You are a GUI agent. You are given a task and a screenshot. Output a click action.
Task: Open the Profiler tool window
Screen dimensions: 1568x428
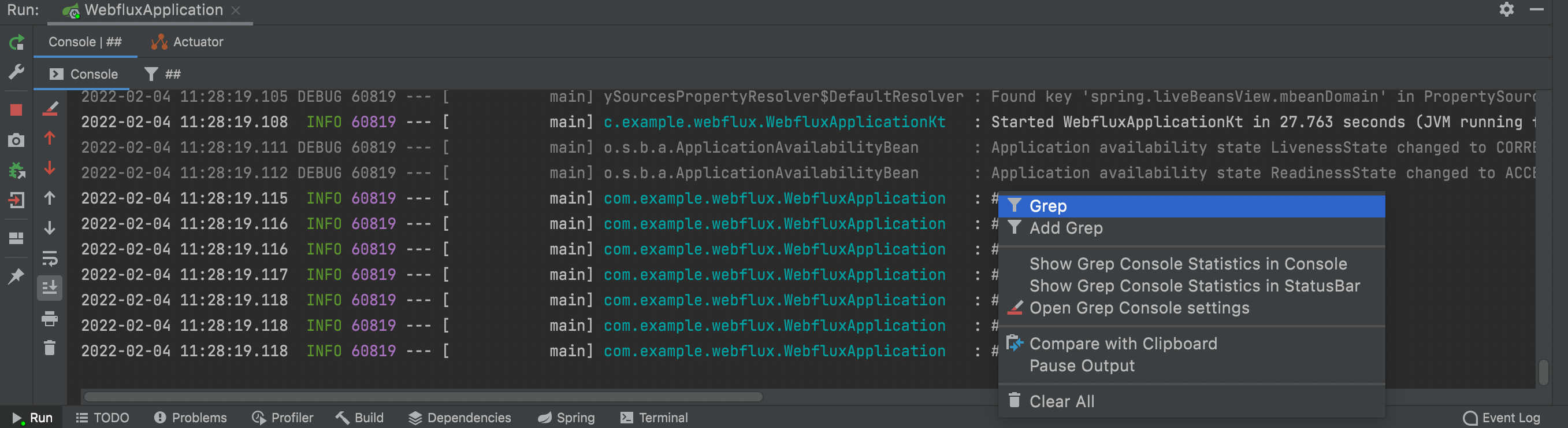coord(283,418)
